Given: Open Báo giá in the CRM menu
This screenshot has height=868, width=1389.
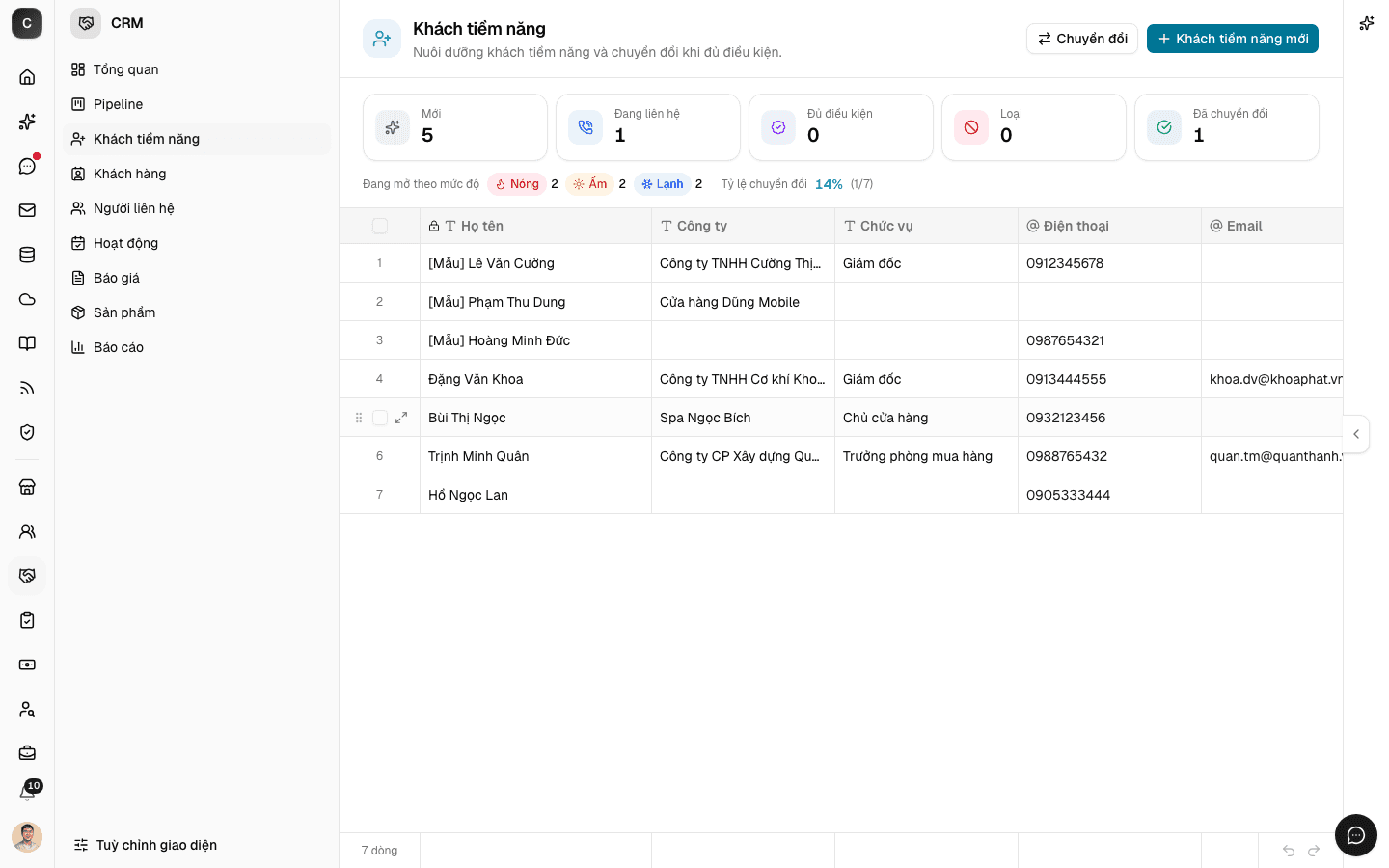Looking at the screenshot, I should [197, 278].
